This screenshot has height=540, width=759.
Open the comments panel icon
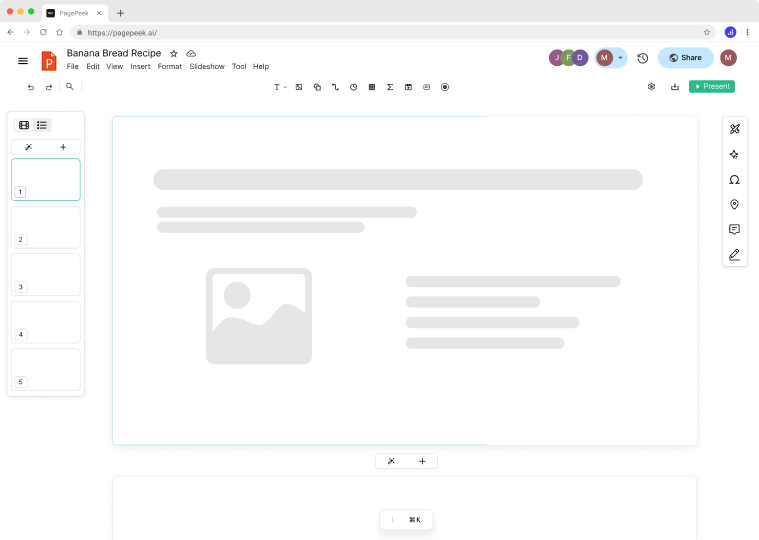tap(734, 229)
